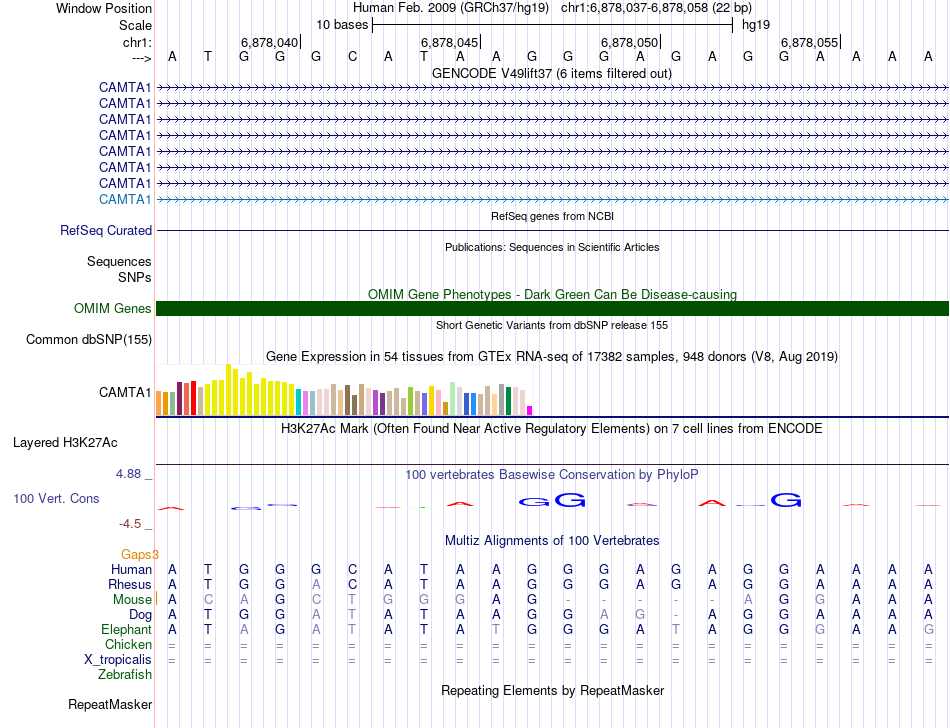The height and width of the screenshot is (728, 950).
Task: Click the tallest yellow GTEx expression bar
Action: (x=229, y=390)
